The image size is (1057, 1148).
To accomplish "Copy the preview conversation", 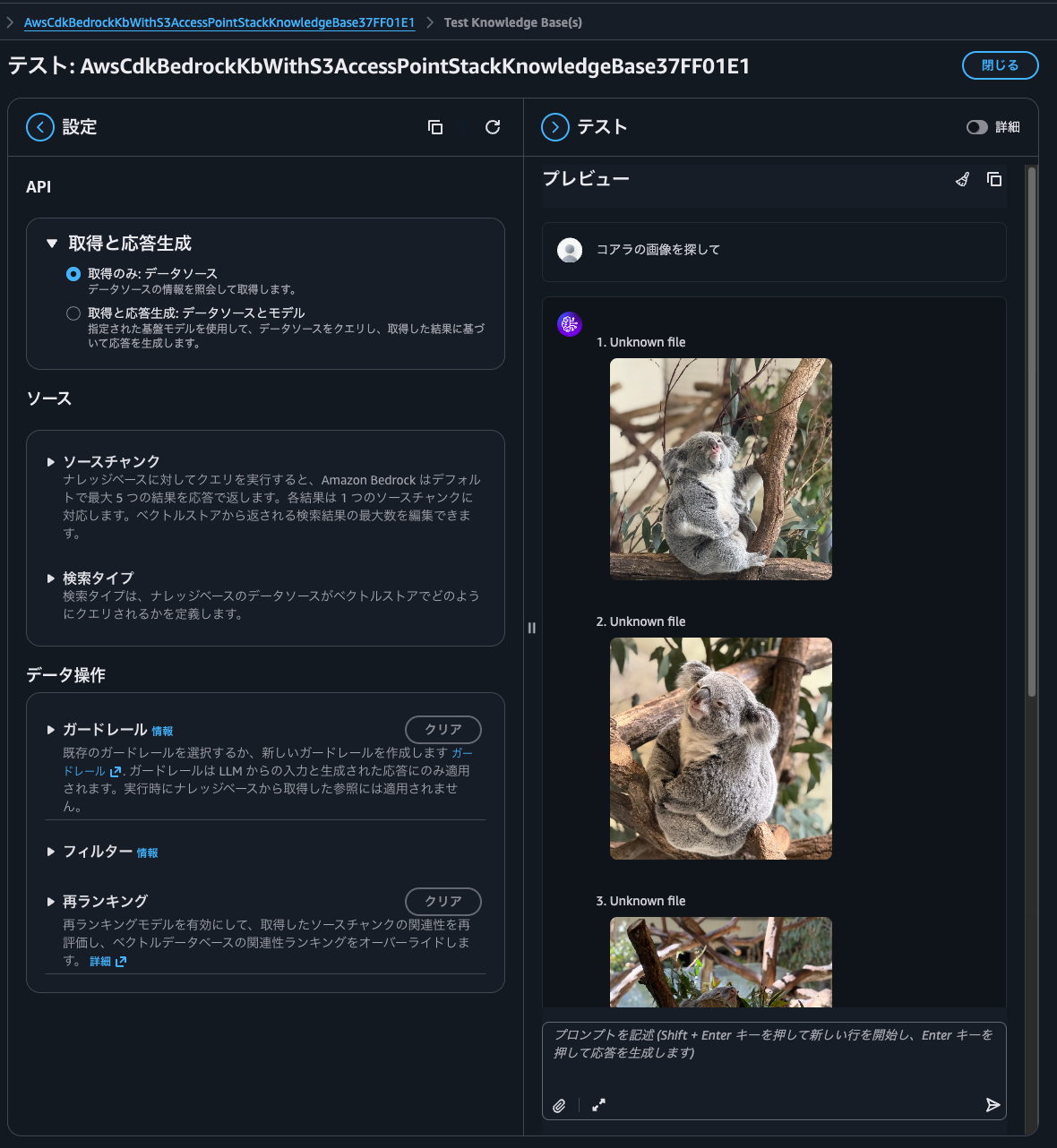I will (x=994, y=179).
